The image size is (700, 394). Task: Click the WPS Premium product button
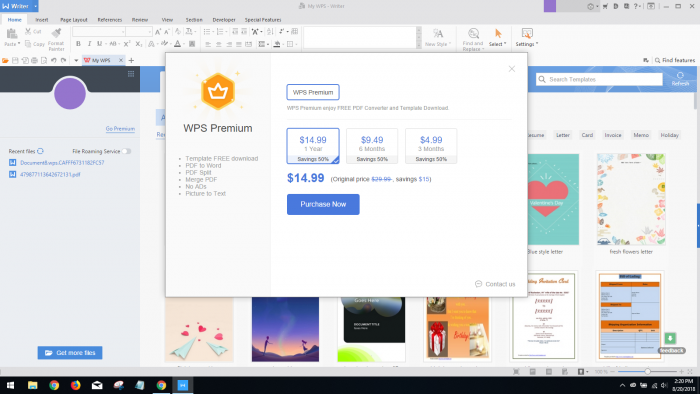313,92
